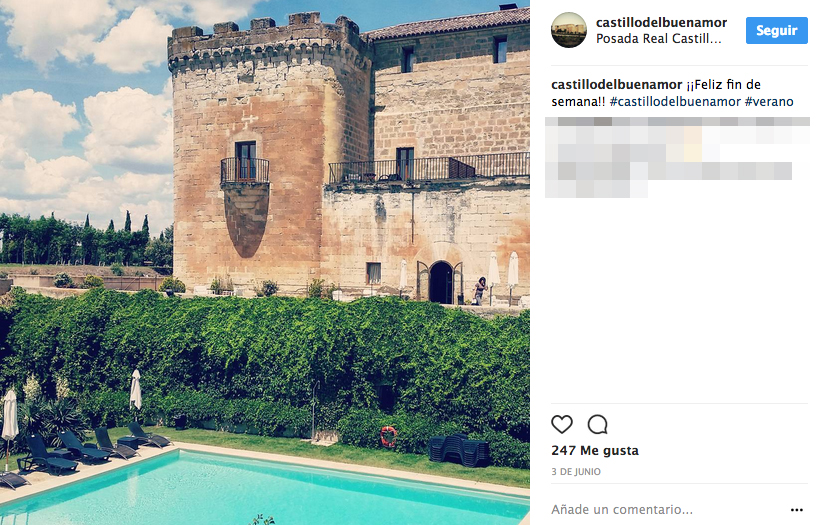Click the orange lifebuoy by the pool
The height and width of the screenshot is (525, 825).
click(388, 437)
